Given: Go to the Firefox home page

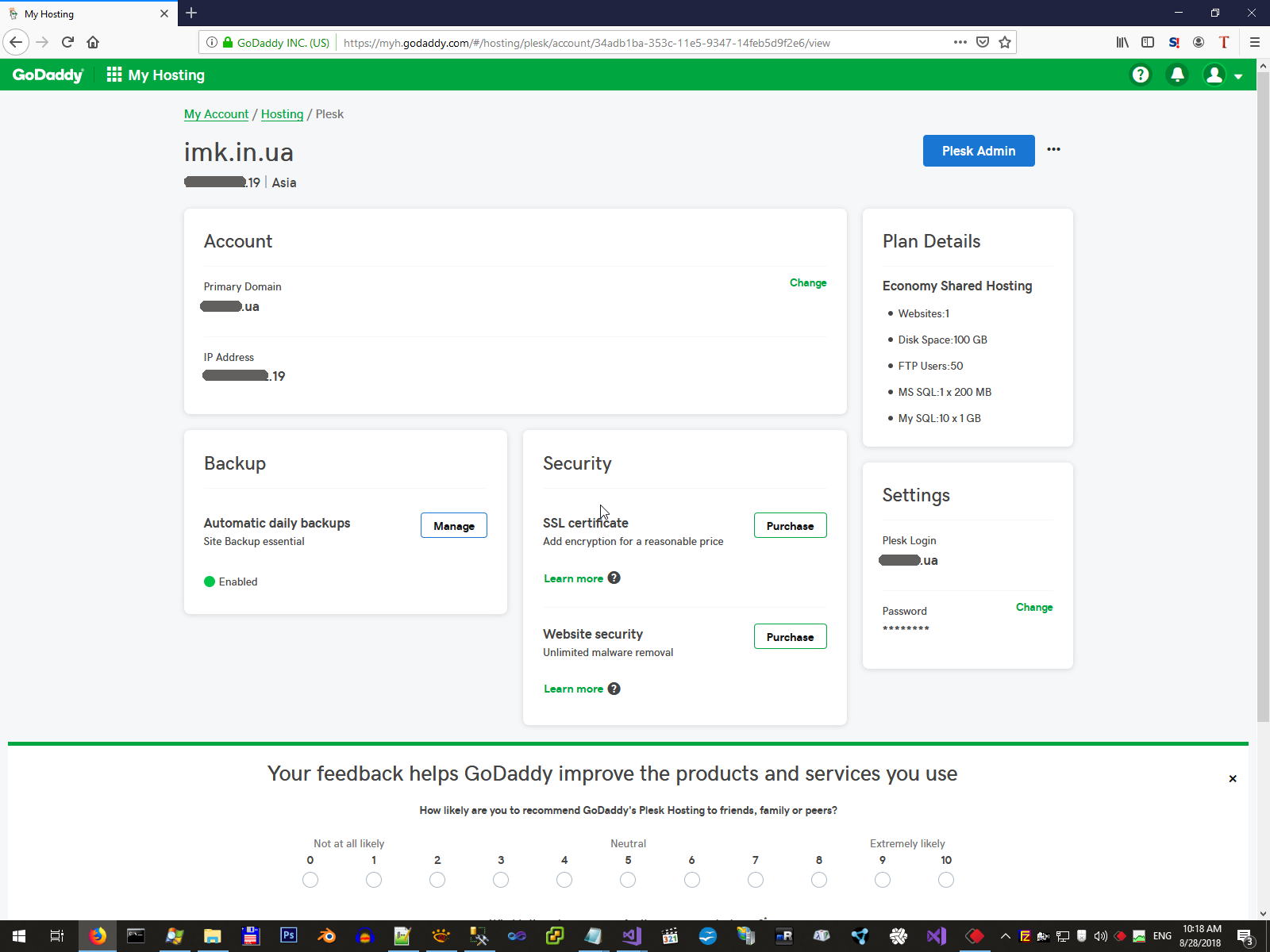Looking at the screenshot, I should click(93, 42).
